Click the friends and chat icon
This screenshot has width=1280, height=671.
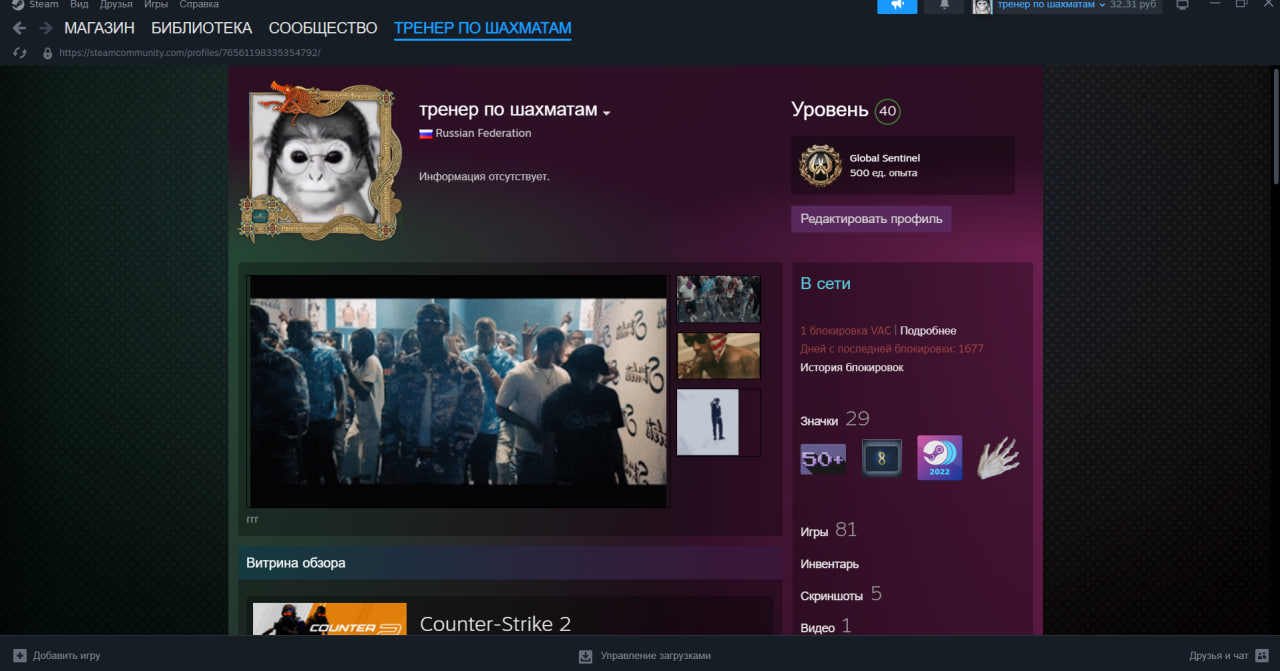1261,656
